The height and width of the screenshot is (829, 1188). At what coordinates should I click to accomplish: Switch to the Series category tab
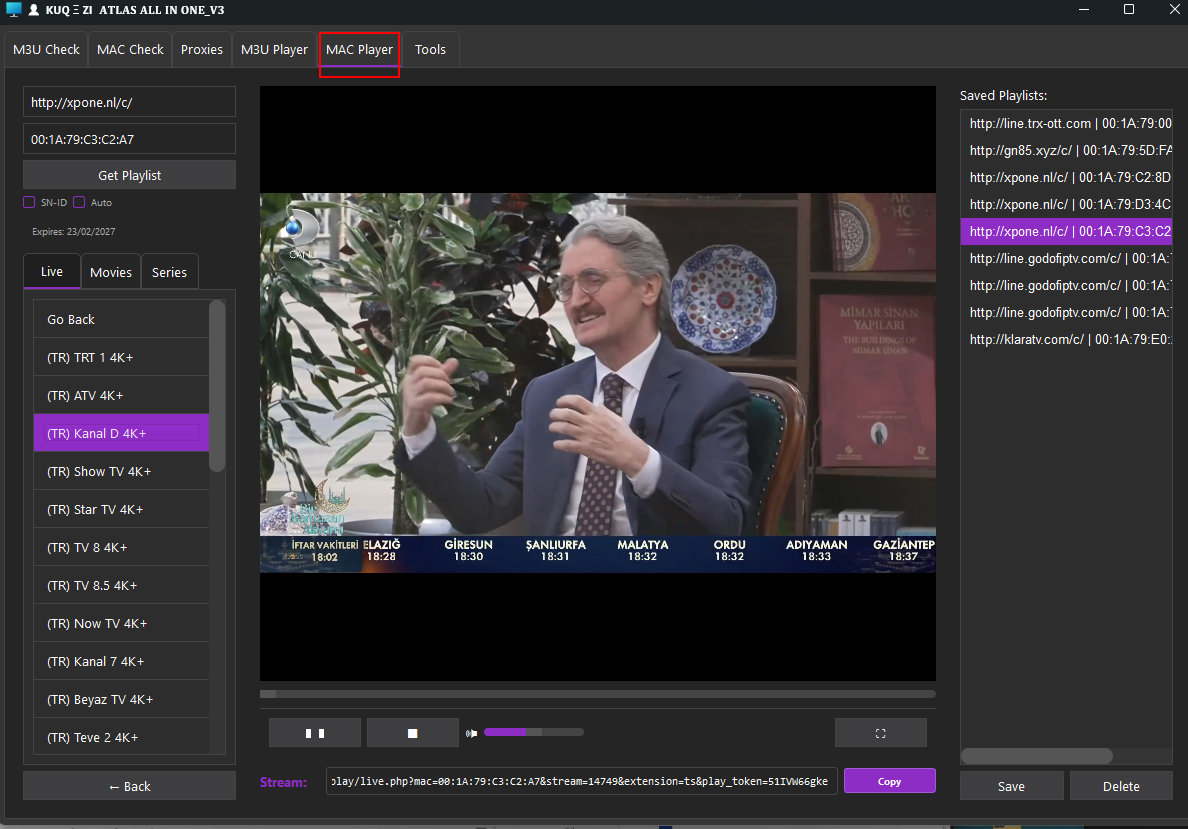pyautogui.click(x=169, y=272)
